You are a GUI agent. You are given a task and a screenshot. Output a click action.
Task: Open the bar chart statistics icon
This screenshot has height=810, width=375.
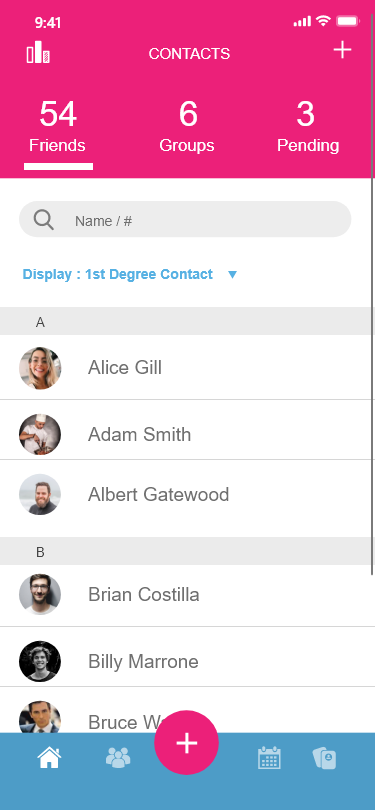coord(38,53)
